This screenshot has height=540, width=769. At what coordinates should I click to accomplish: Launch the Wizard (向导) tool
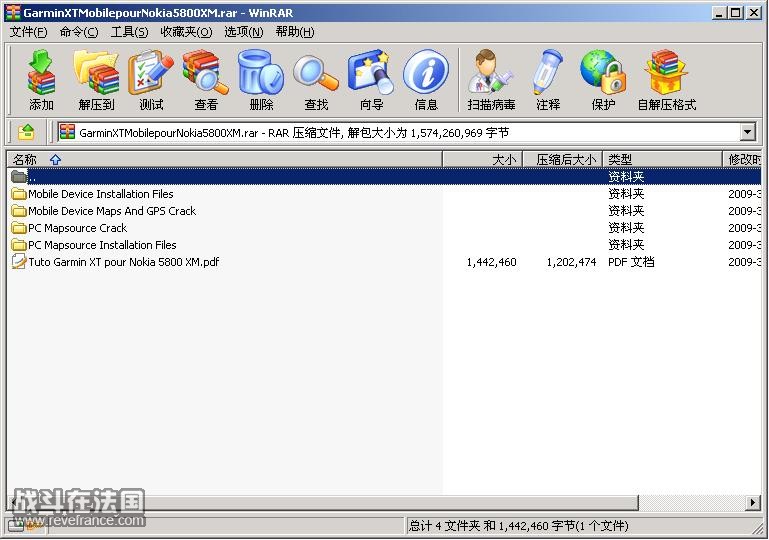coord(371,80)
